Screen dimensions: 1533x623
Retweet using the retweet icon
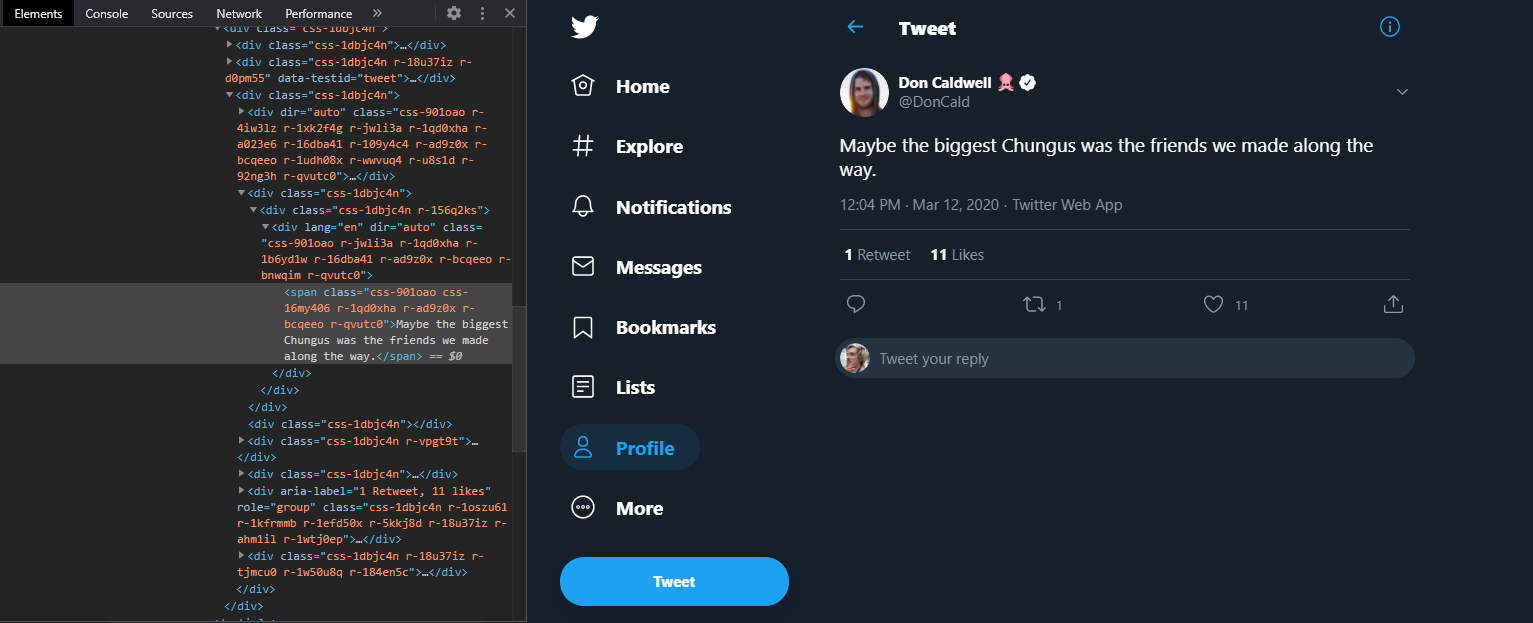(x=1034, y=304)
